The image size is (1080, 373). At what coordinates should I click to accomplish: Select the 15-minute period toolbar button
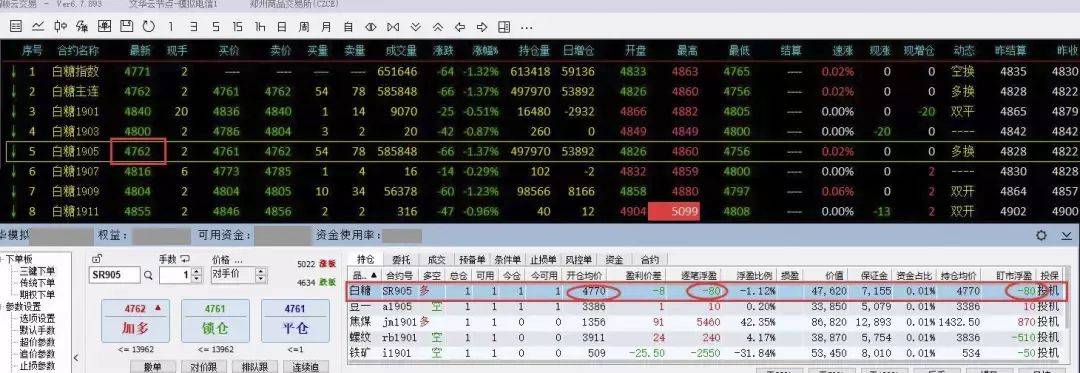237,28
